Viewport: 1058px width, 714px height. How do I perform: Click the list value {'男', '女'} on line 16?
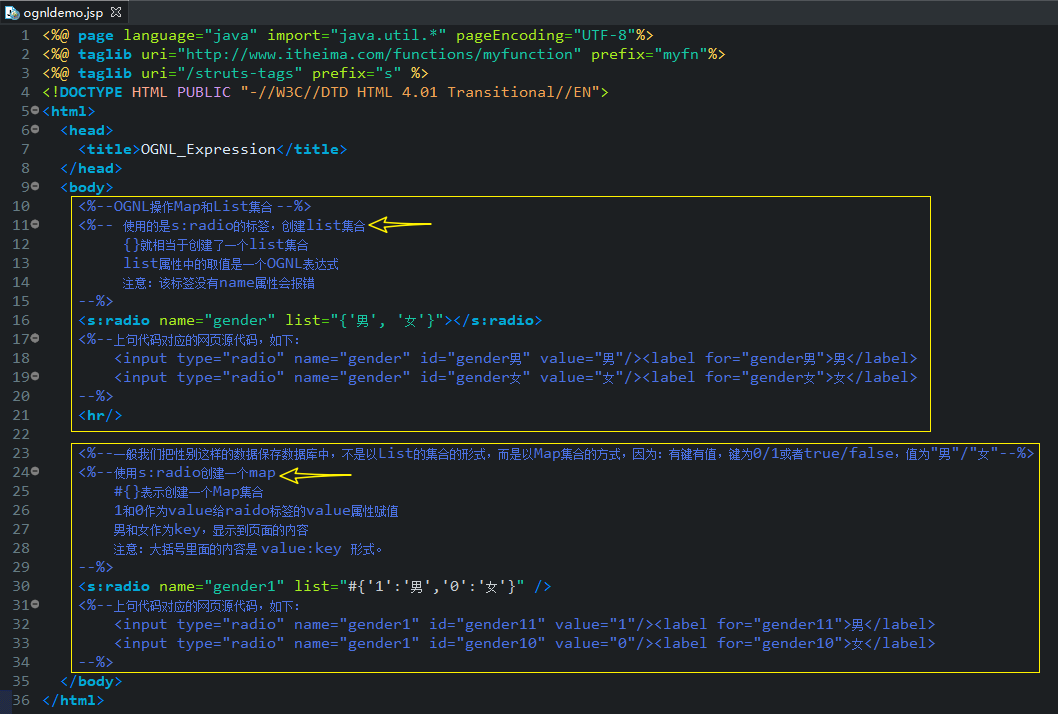point(388,321)
